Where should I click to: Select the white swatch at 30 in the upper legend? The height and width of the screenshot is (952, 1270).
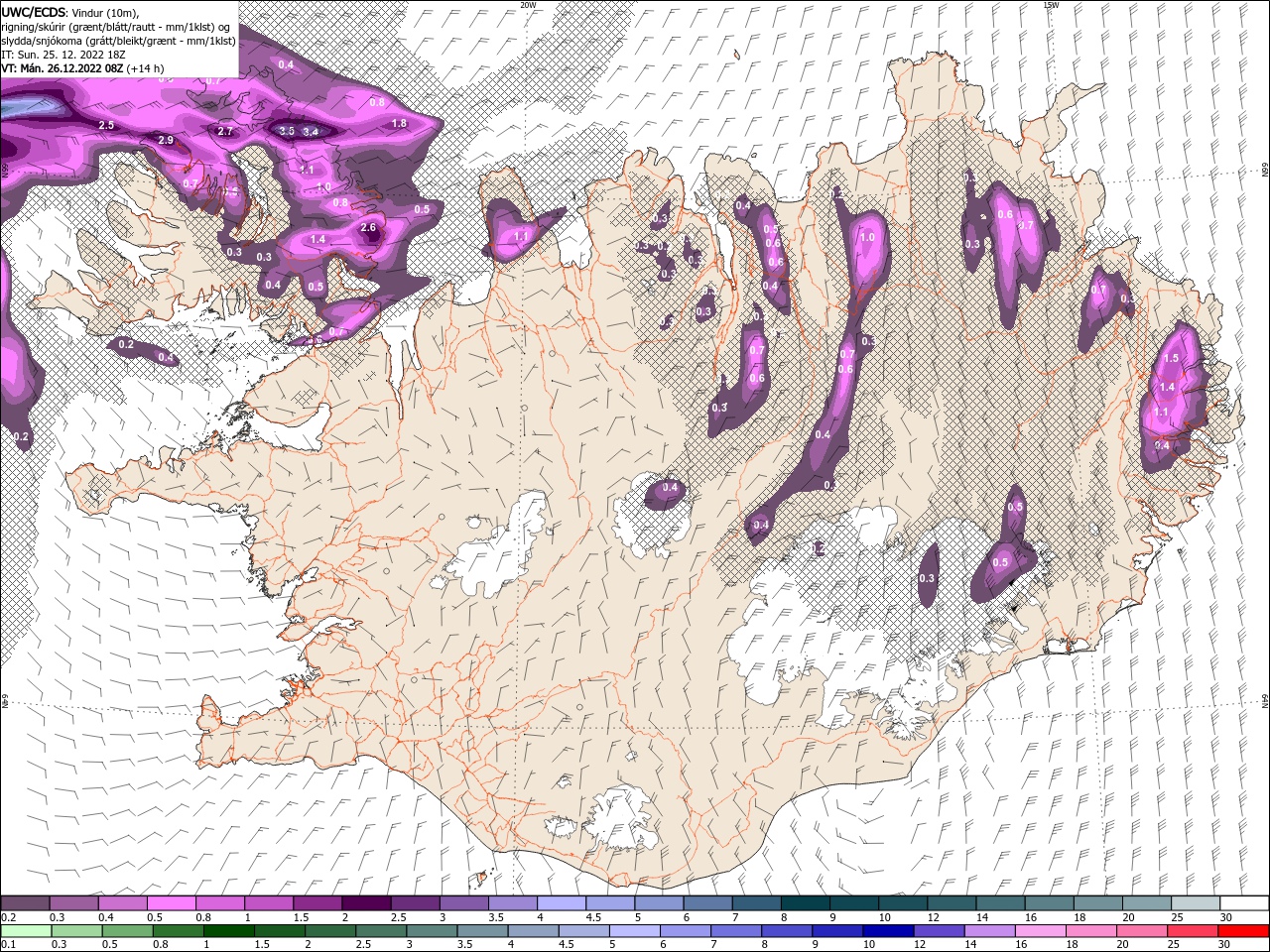click(x=1245, y=903)
